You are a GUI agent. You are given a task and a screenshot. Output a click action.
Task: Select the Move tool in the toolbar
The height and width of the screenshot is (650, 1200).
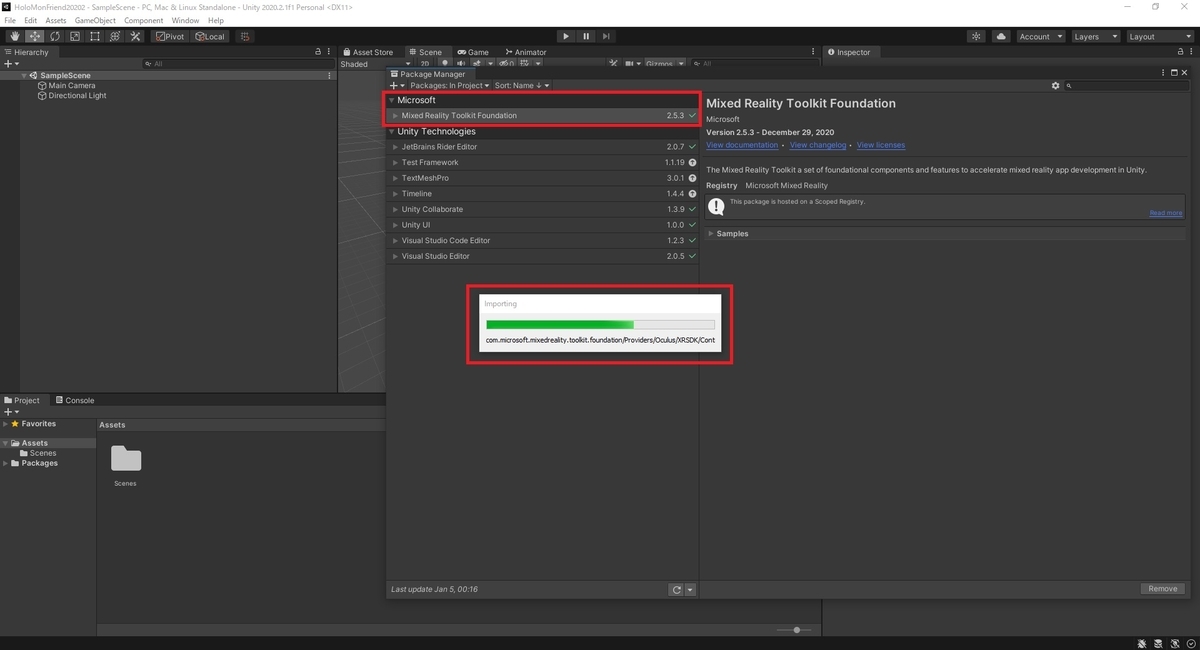tap(35, 36)
